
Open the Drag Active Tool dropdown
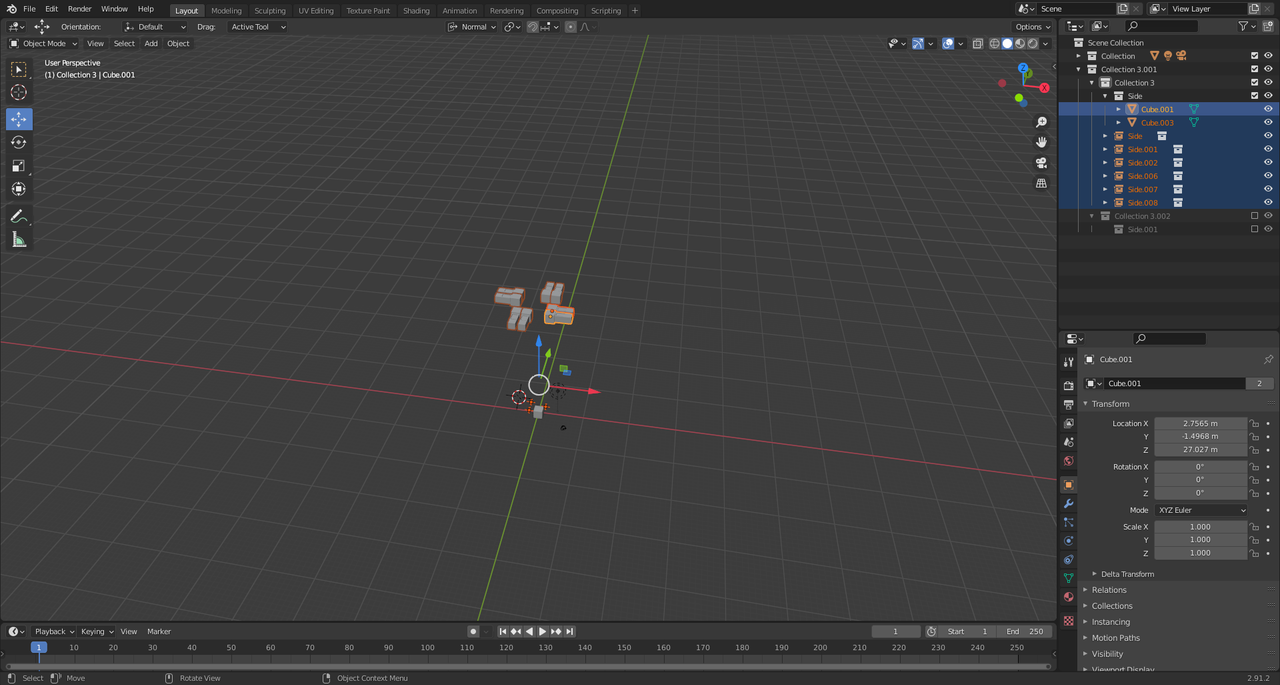[x=258, y=27]
